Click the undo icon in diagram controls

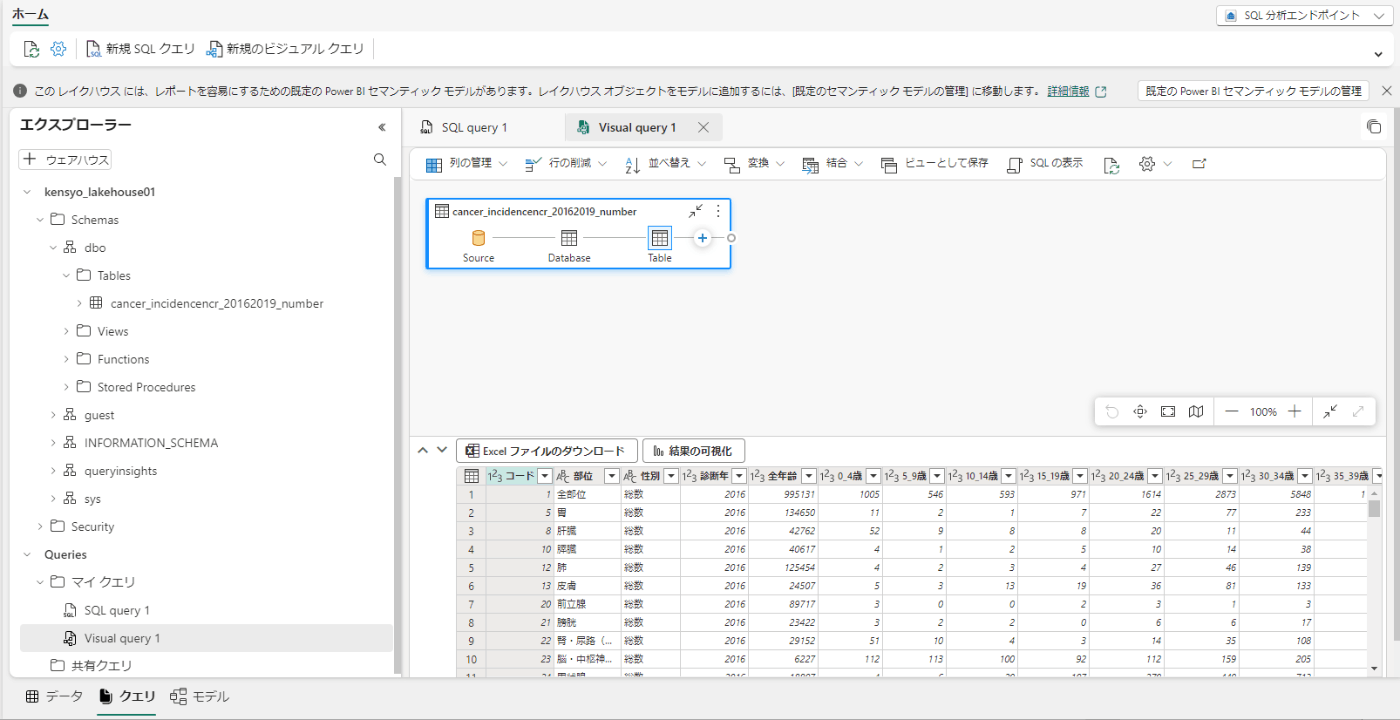[1112, 412]
